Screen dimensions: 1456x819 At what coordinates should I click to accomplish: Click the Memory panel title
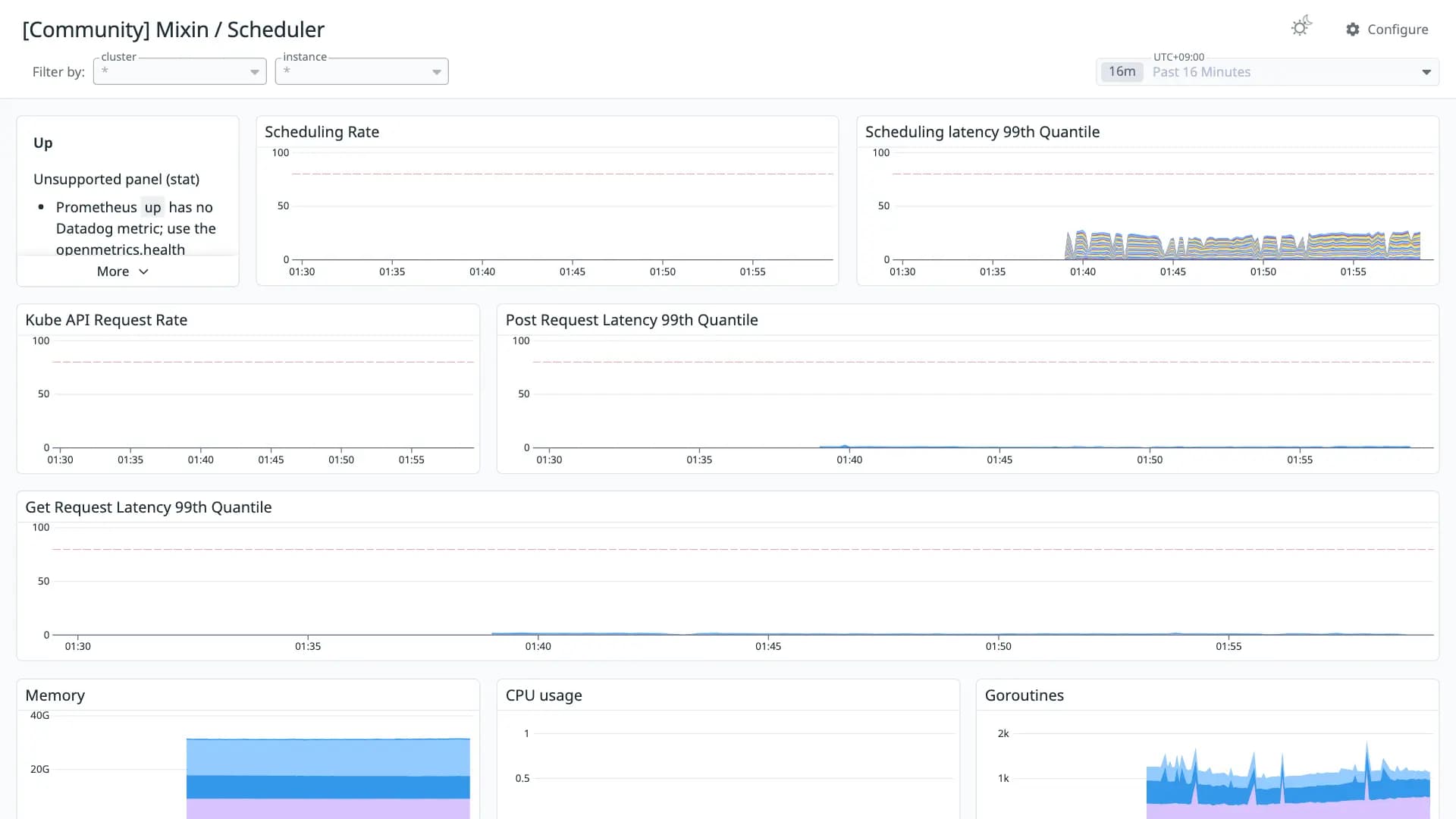pyautogui.click(x=55, y=695)
